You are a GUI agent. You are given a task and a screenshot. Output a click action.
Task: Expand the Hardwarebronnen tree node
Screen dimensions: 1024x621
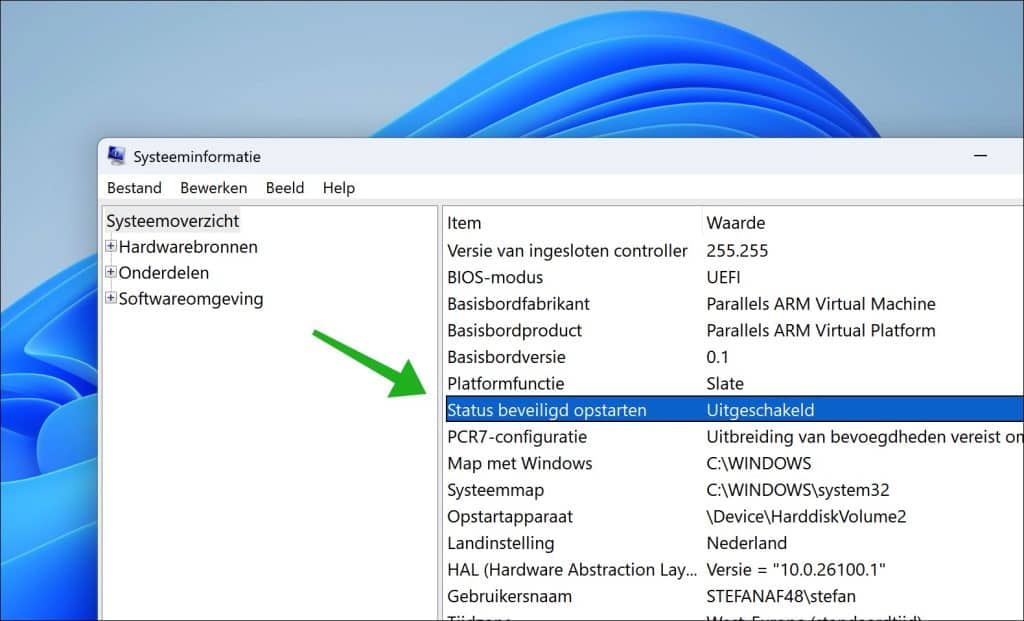click(113, 247)
